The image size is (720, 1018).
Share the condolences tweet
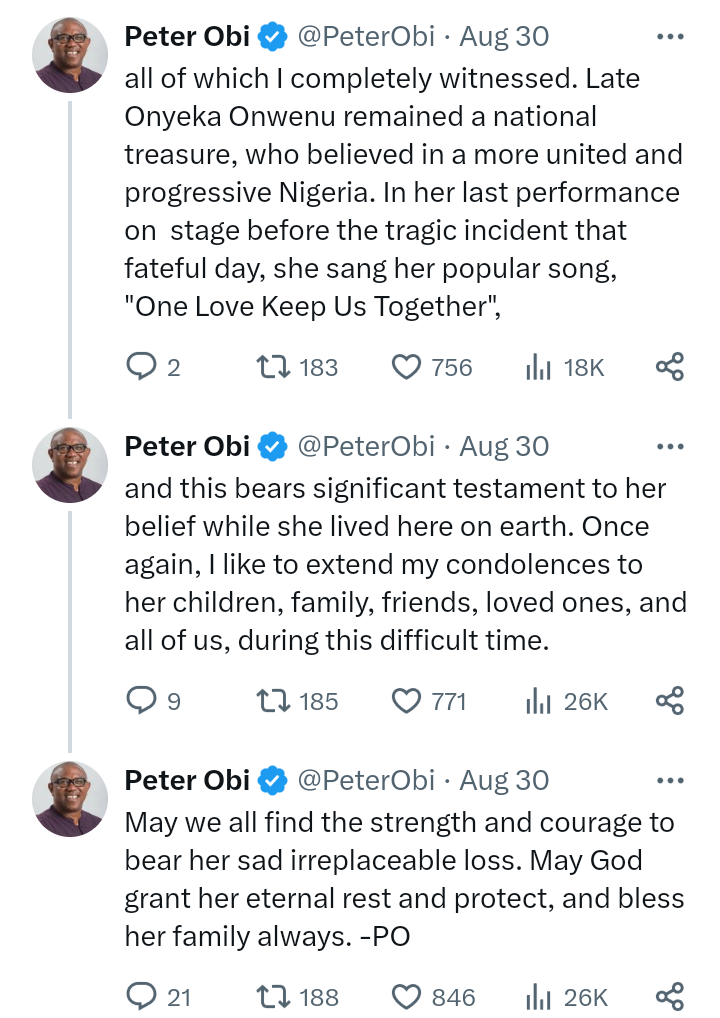669,701
